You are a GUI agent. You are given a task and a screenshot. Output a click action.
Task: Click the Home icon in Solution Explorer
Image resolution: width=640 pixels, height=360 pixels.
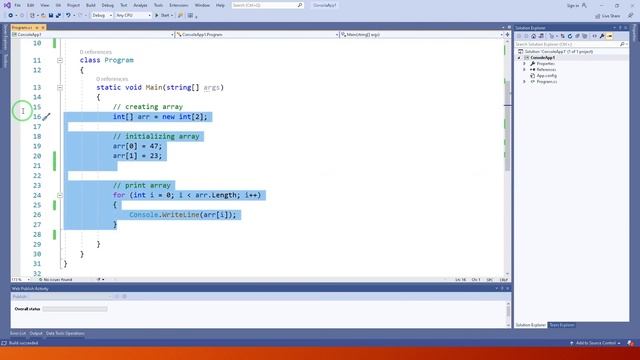tap(533, 36)
